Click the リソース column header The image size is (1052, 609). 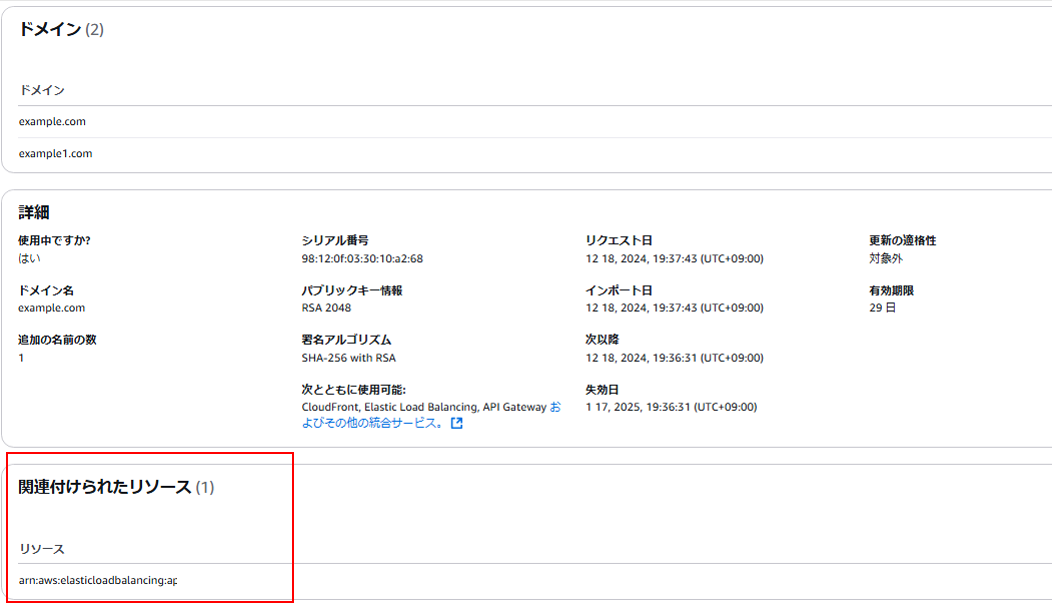[x=42, y=549]
